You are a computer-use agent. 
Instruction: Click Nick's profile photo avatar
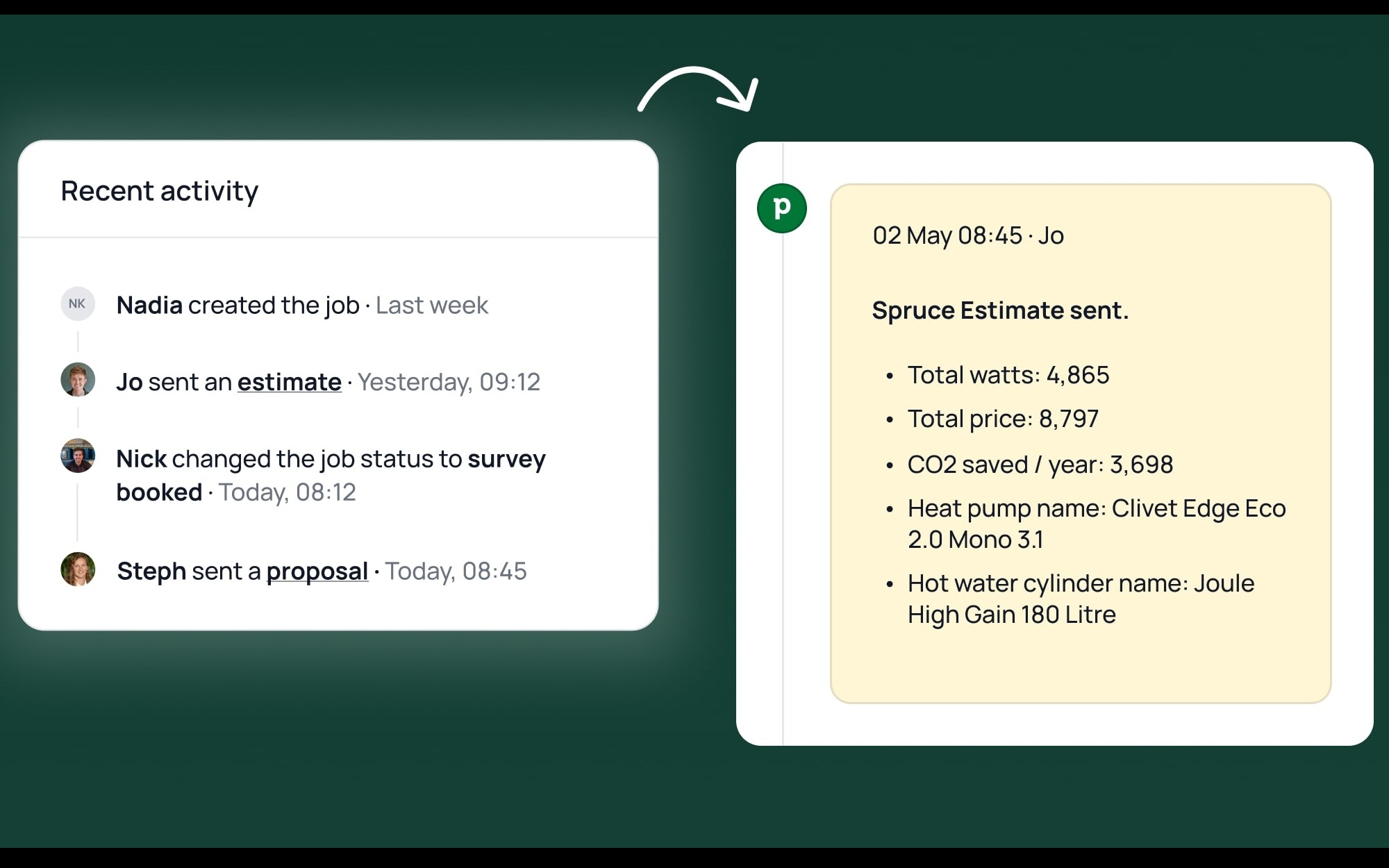[78, 456]
